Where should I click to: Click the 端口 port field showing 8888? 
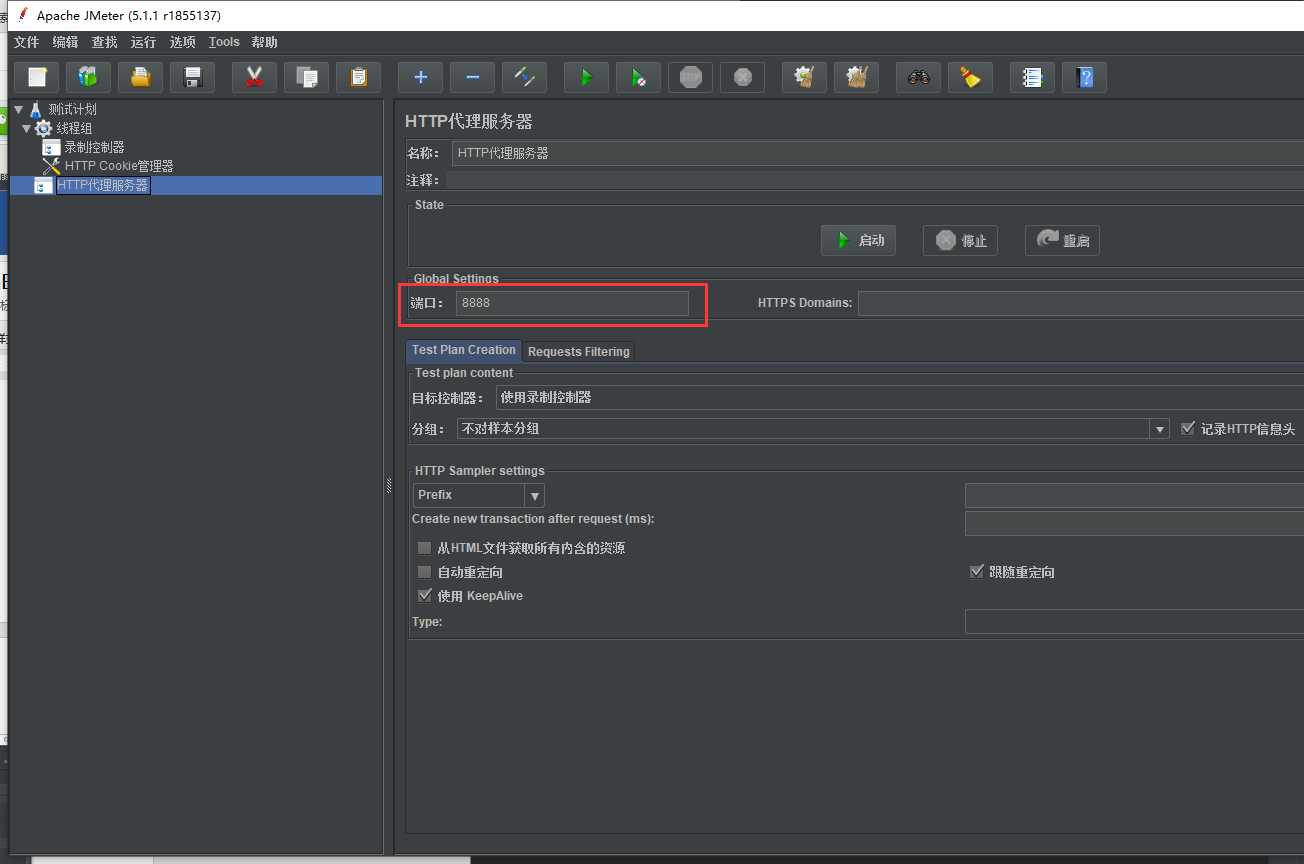coord(572,302)
